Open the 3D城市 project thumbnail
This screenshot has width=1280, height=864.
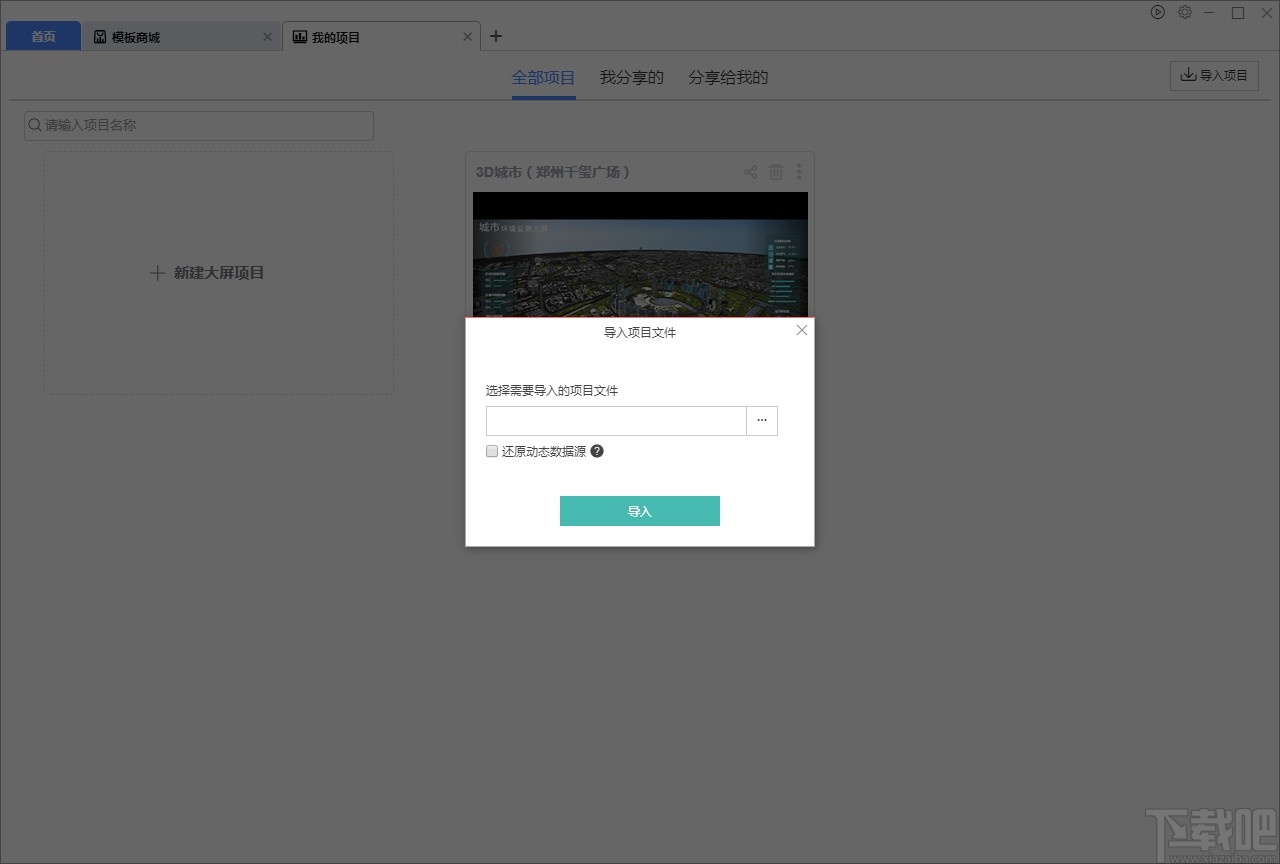point(640,250)
